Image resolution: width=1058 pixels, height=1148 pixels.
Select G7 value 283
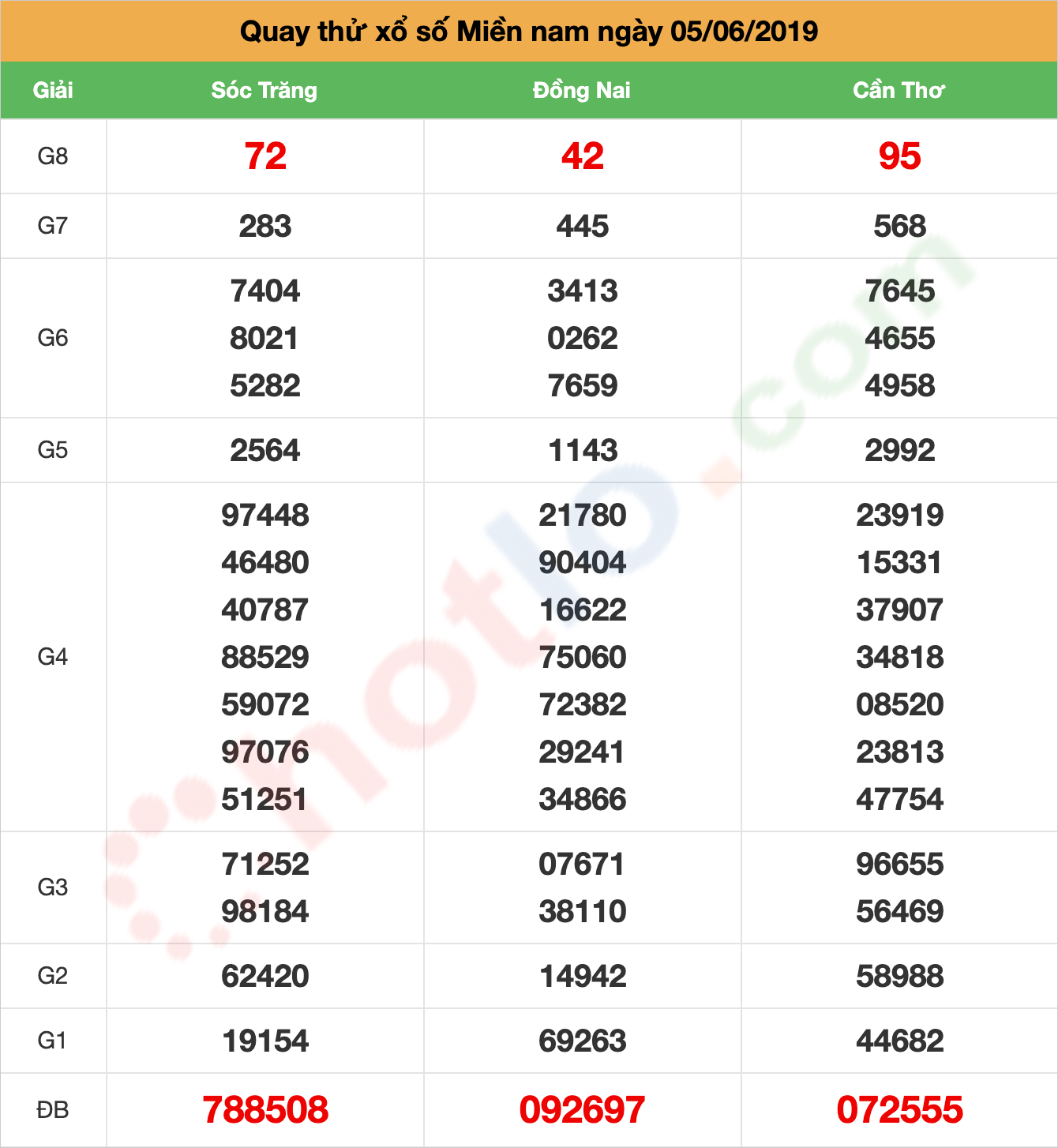click(265, 227)
